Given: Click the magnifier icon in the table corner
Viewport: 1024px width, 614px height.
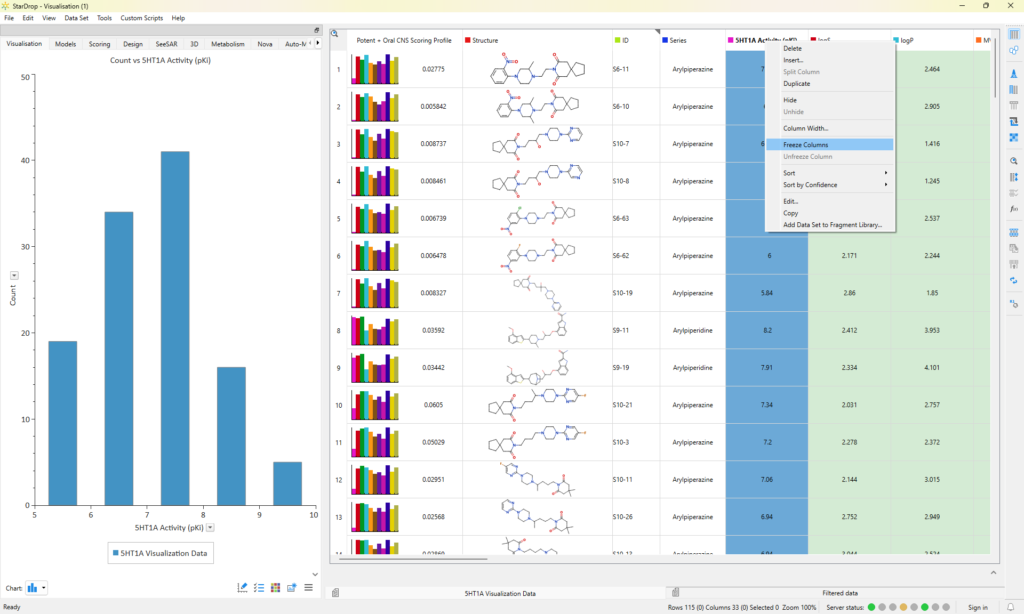Looking at the screenshot, I should point(335,33).
